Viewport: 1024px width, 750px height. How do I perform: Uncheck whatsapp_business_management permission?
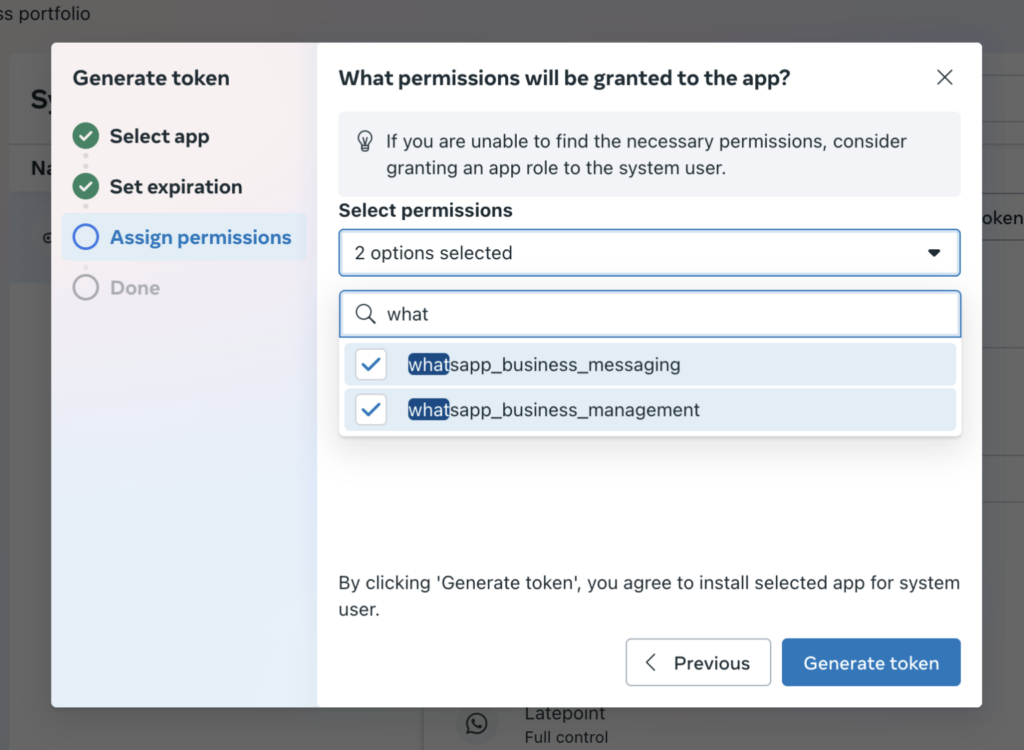(371, 409)
